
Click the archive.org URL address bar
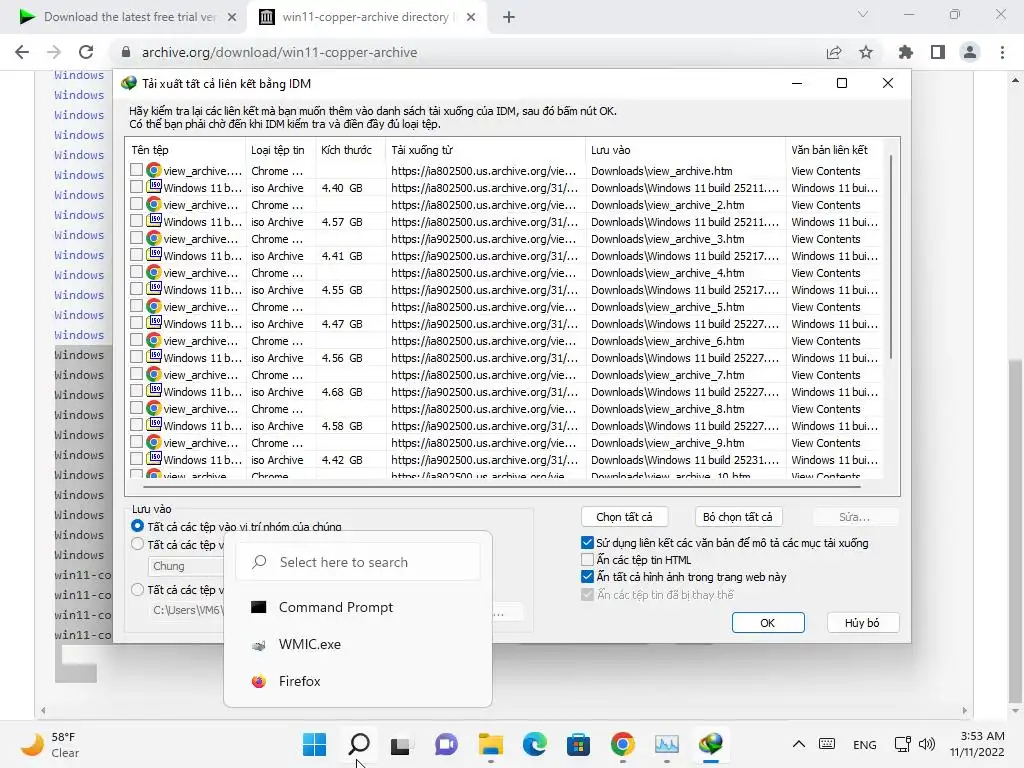point(280,52)
